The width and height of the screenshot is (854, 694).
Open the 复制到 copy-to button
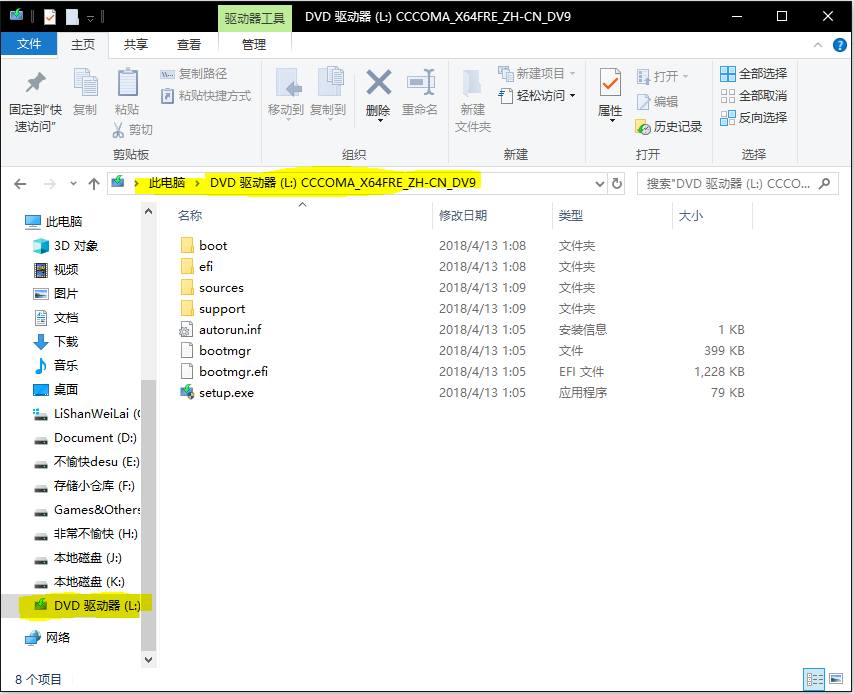[x=328, y=93]
